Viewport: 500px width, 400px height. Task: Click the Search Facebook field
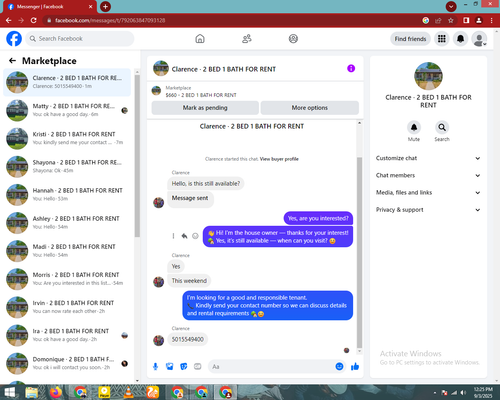click(x=80, y=39)
